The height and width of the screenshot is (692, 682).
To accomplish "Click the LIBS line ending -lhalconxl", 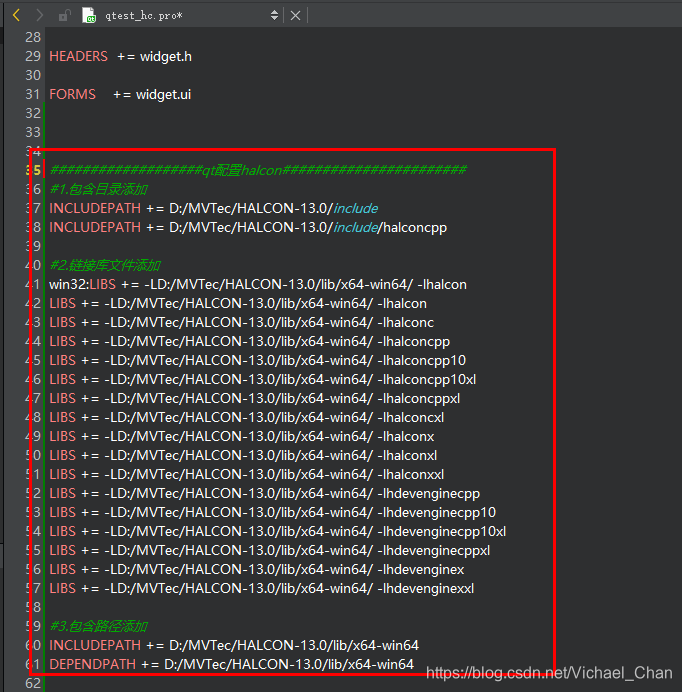I will coord(243,455).
